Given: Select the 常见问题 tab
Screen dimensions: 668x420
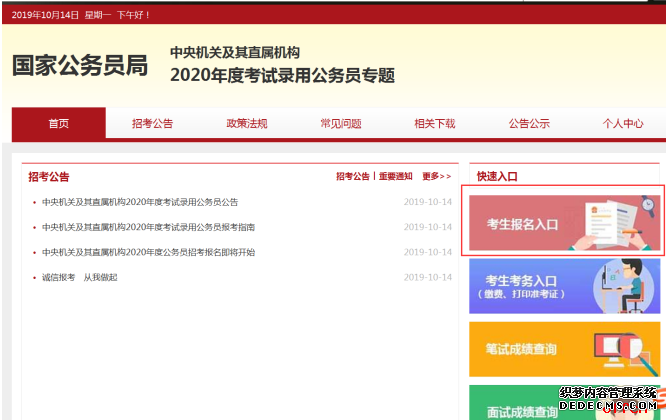Looking at the screenshot, I should click(x=341, y=124).
